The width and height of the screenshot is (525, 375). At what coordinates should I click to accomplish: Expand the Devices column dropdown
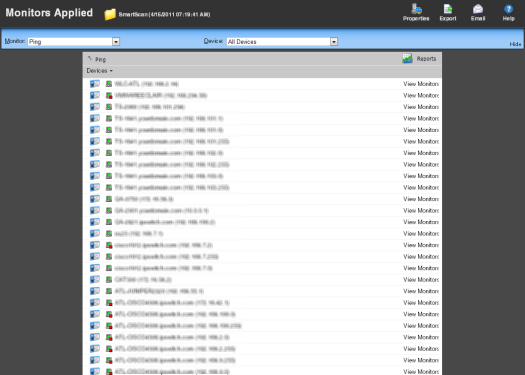coord(99,71)
